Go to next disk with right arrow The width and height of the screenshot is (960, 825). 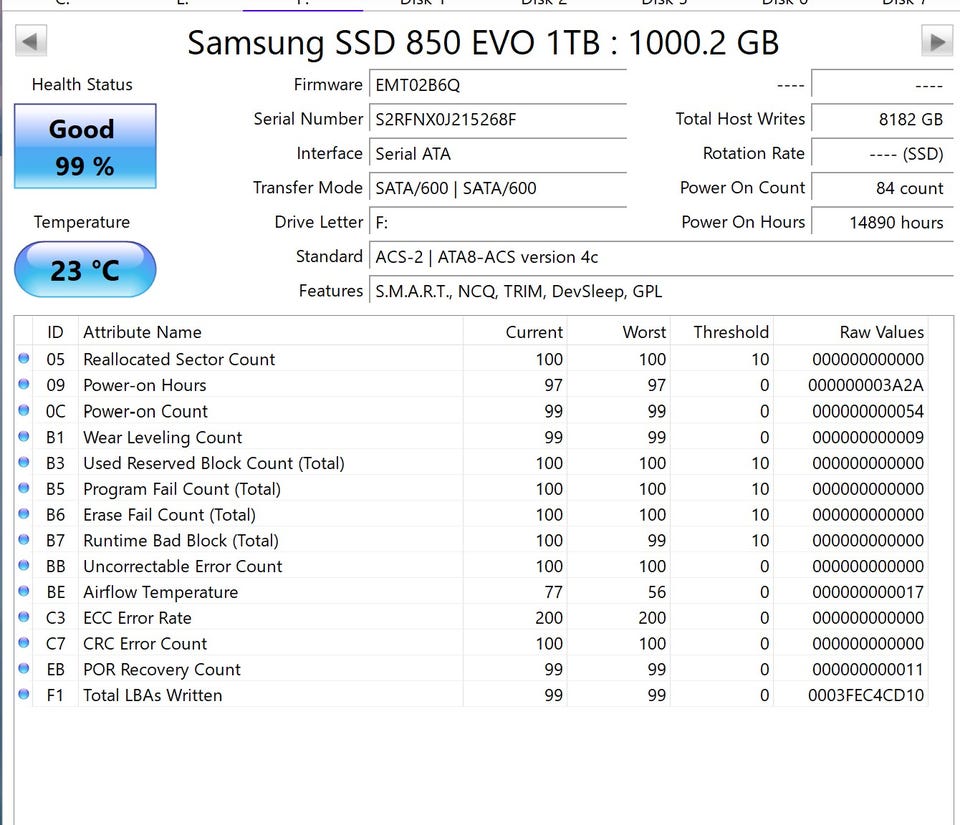[x=937, y=42]
